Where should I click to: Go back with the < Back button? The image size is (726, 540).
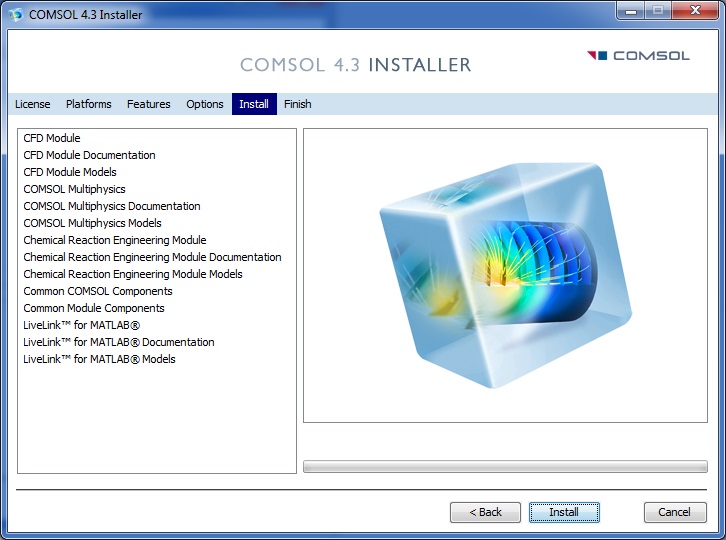(485, 512)
